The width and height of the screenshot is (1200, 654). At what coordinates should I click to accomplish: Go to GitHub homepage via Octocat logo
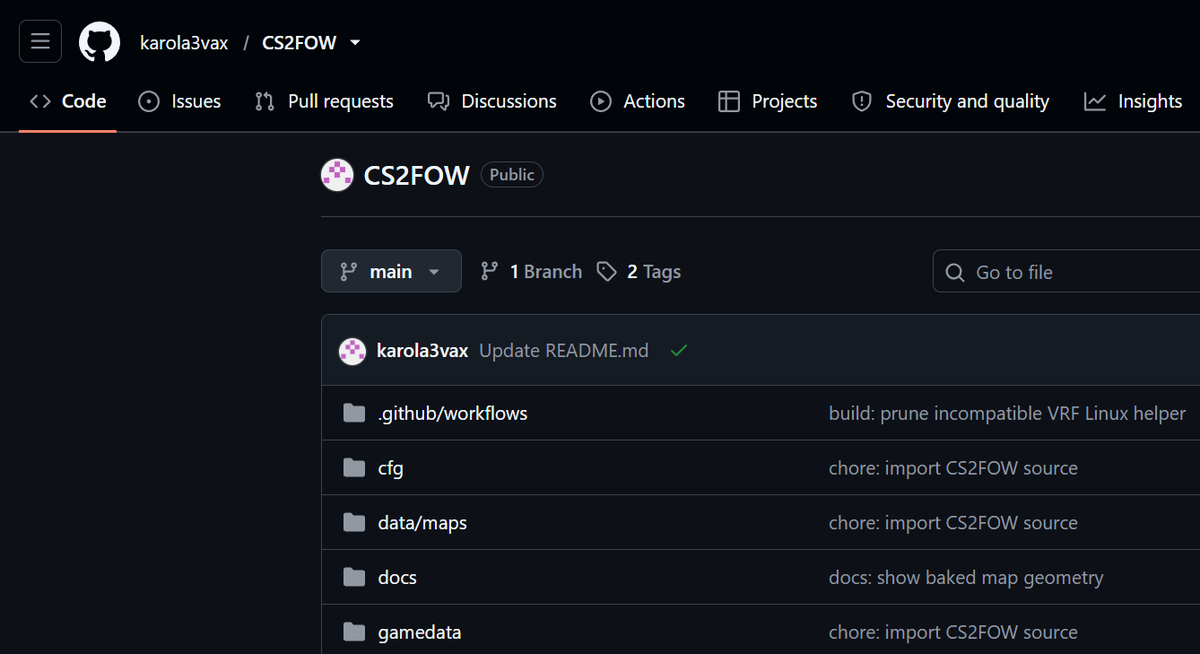click(x=100, y=42)
